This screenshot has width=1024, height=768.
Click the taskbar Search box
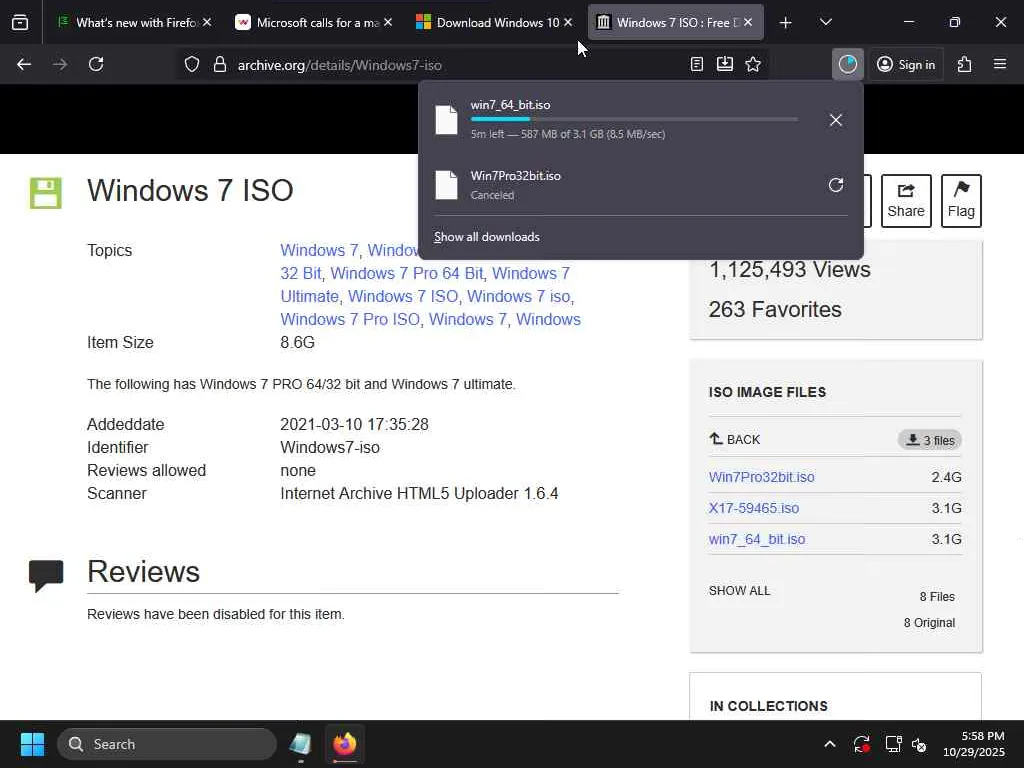pyautogui.click(x=167, y=744)
